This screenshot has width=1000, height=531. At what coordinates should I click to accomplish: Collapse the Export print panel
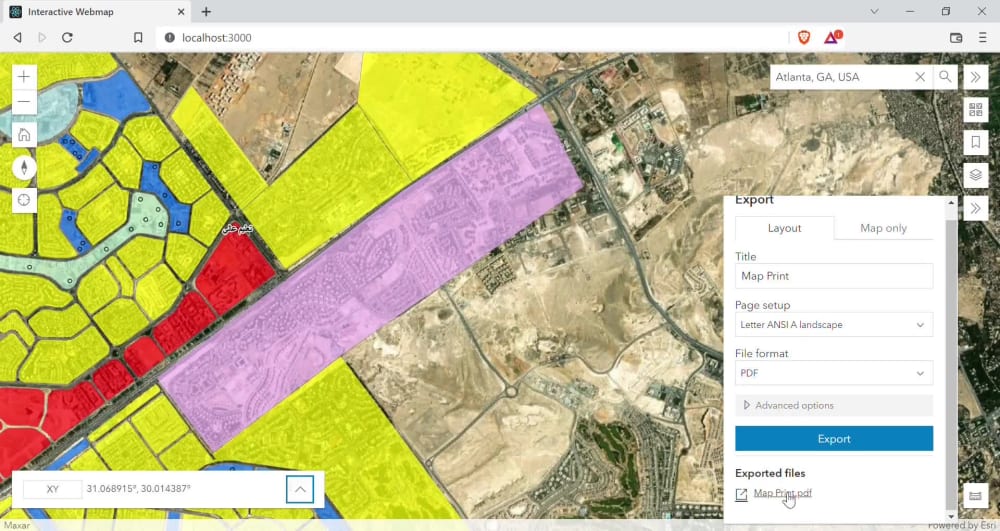coord(975,208)
